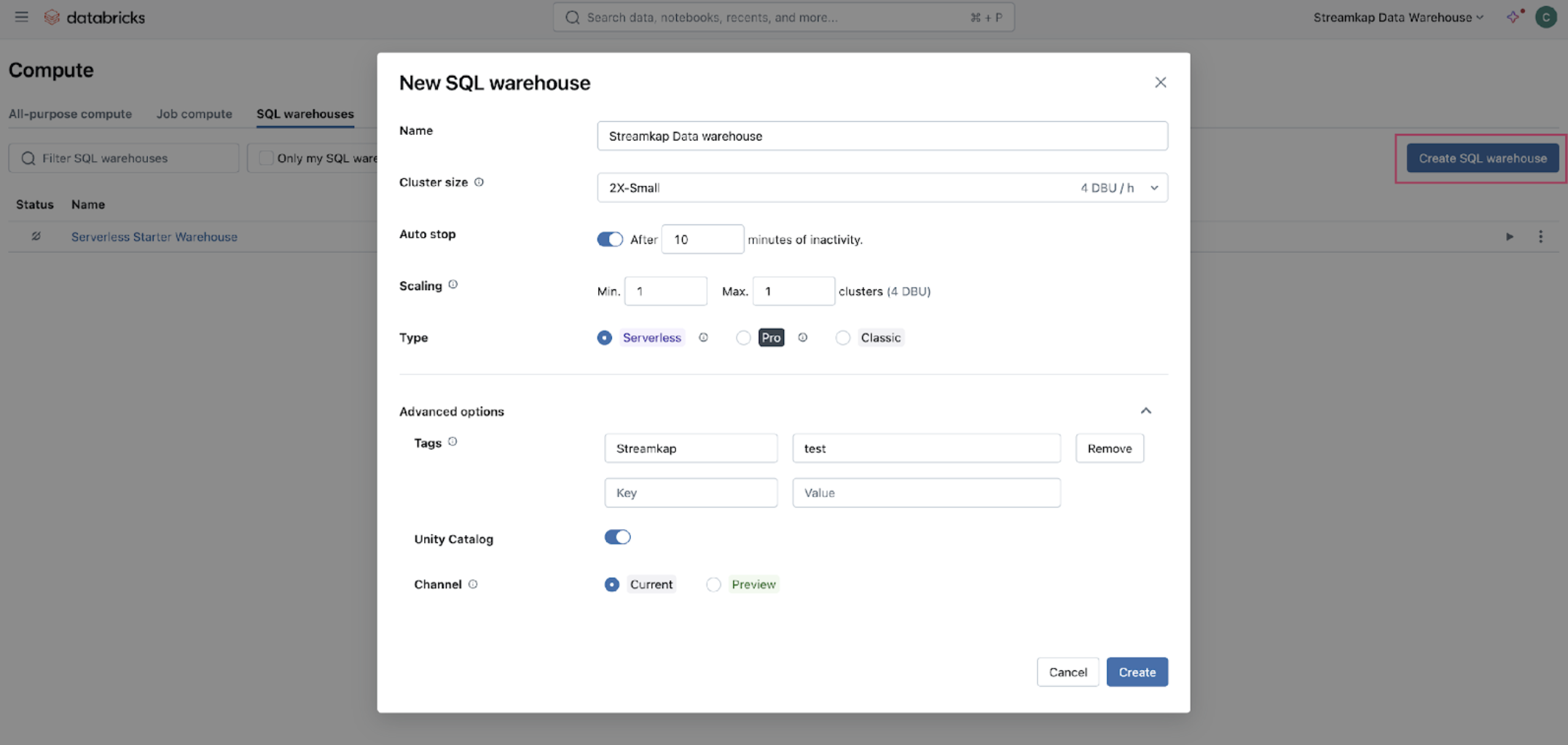Click the Tags info icon

coord(452,442)
